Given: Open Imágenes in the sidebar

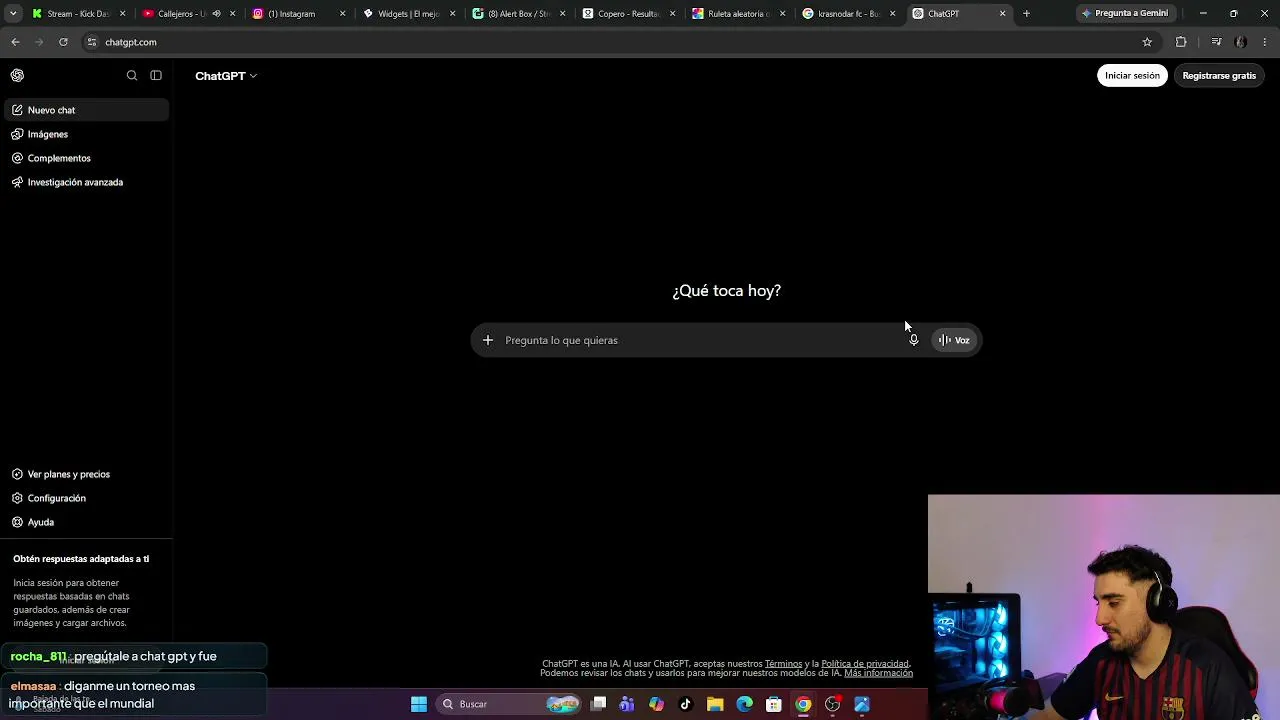Looking at the screenshot, I should point(87,134).
